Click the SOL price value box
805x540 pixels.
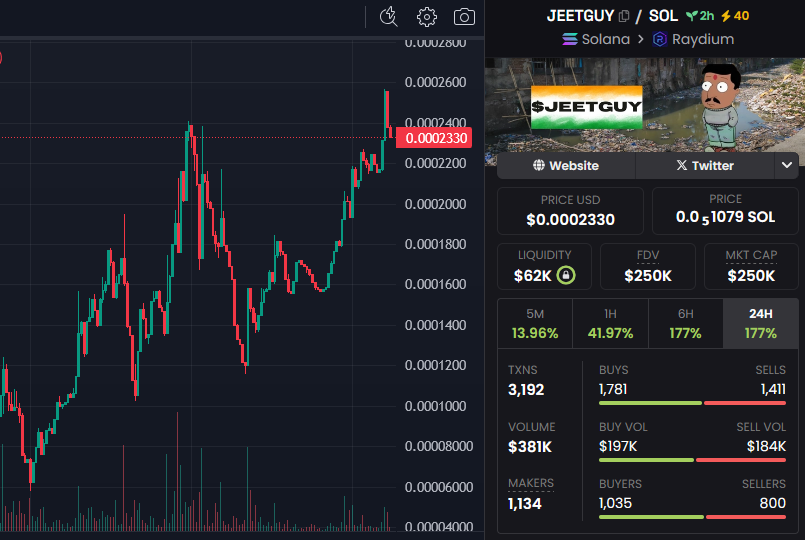(x=725, y=211)
